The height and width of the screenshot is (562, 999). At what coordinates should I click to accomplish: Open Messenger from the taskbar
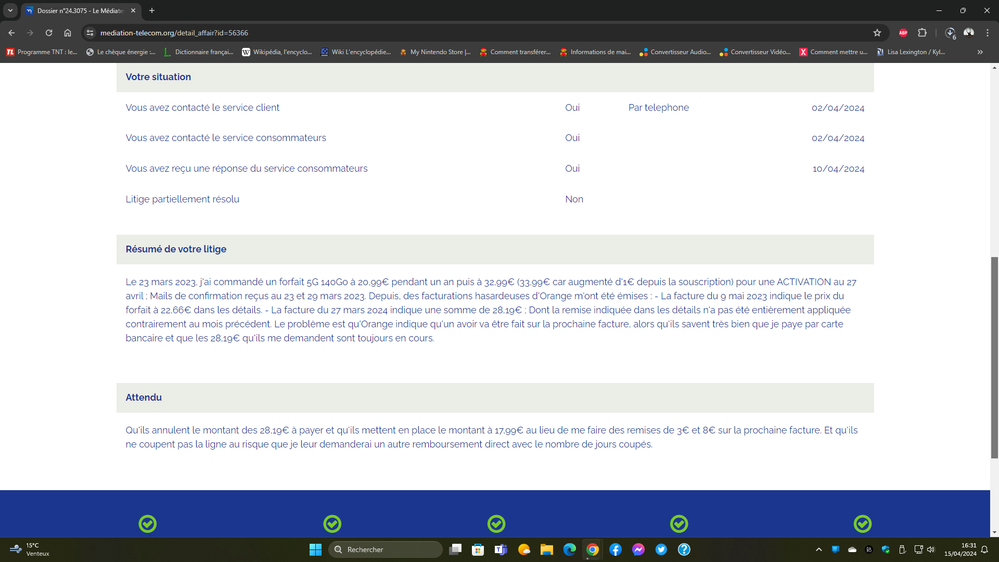[x=638, y=549]
